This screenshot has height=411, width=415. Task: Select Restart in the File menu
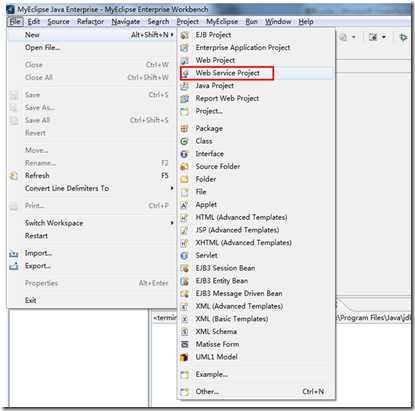[91, 236]
